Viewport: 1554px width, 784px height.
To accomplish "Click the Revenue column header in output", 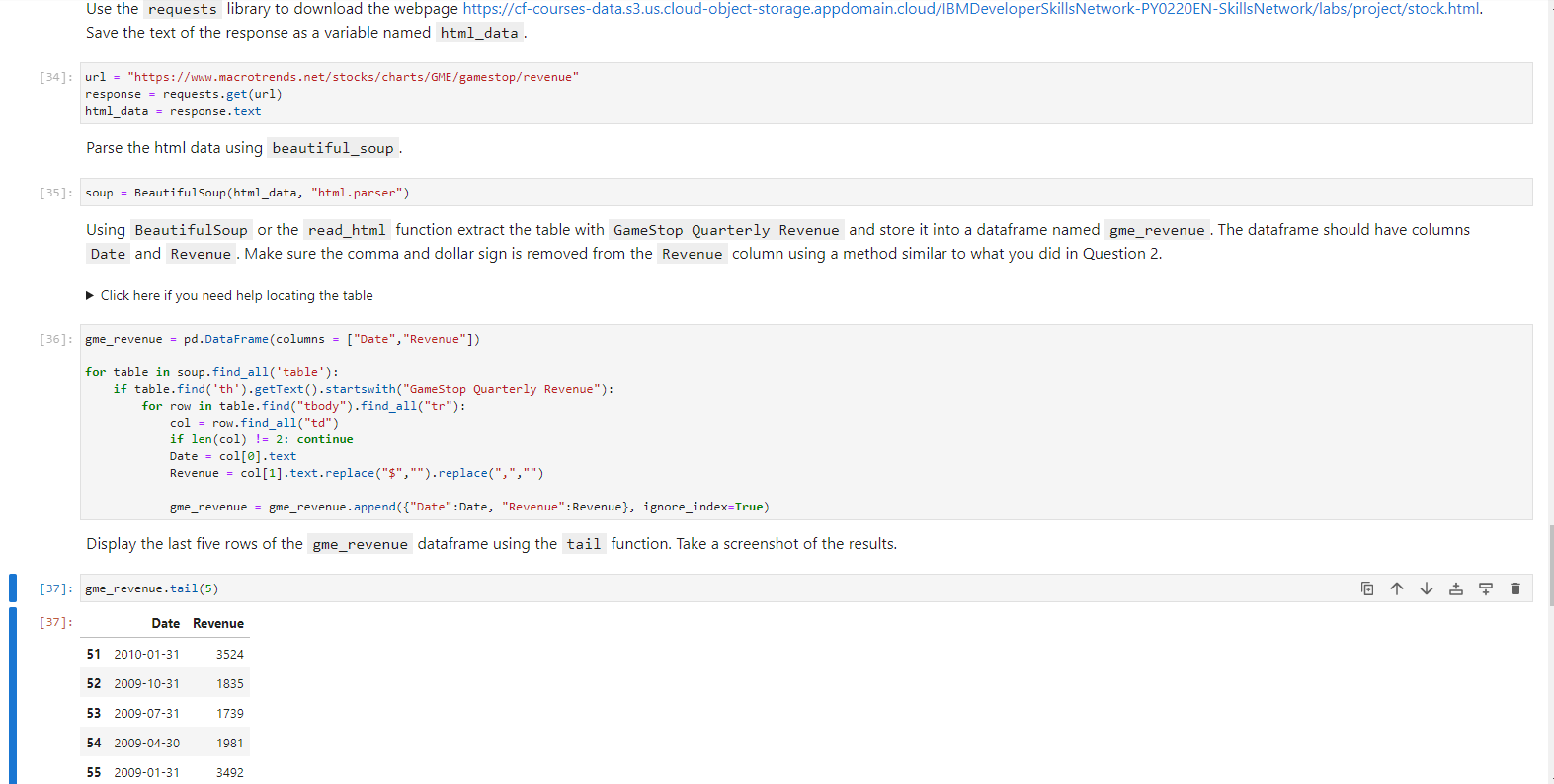I will click(x=218, y=624).
